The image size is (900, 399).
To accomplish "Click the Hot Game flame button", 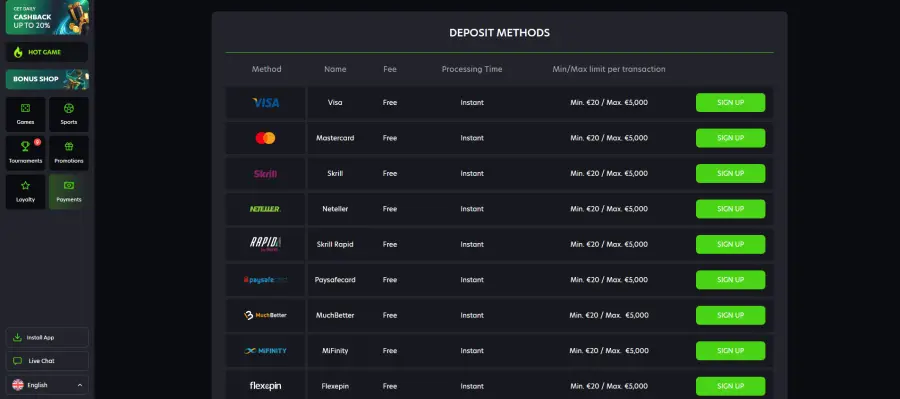I will click(x=47, y=52).
